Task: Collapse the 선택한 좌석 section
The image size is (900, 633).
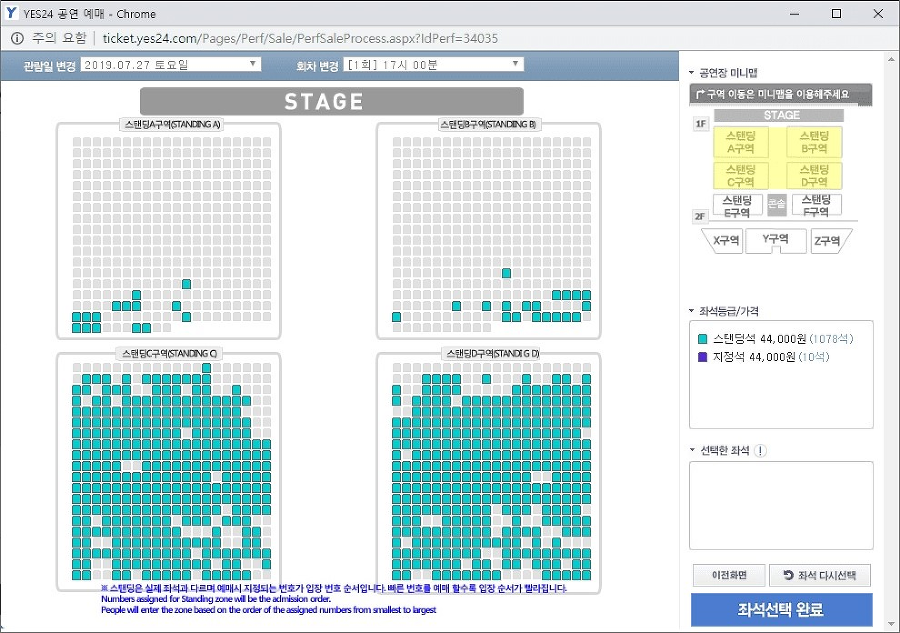Action: tap(691, 450)
